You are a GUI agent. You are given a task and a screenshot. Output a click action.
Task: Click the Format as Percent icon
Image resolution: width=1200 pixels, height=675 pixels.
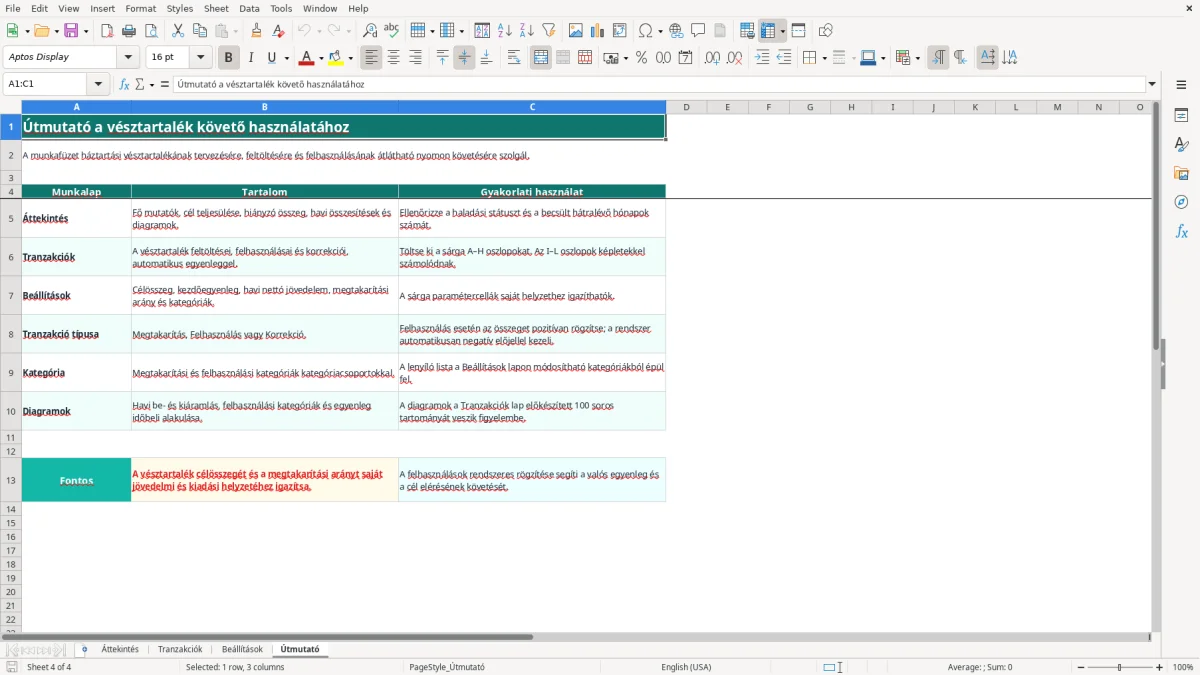(641, 58)
